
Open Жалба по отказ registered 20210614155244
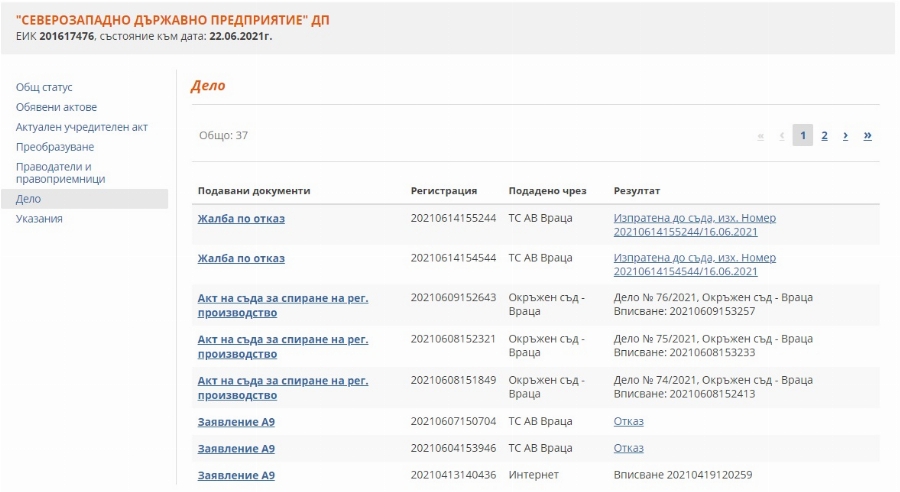pos(241,218)
